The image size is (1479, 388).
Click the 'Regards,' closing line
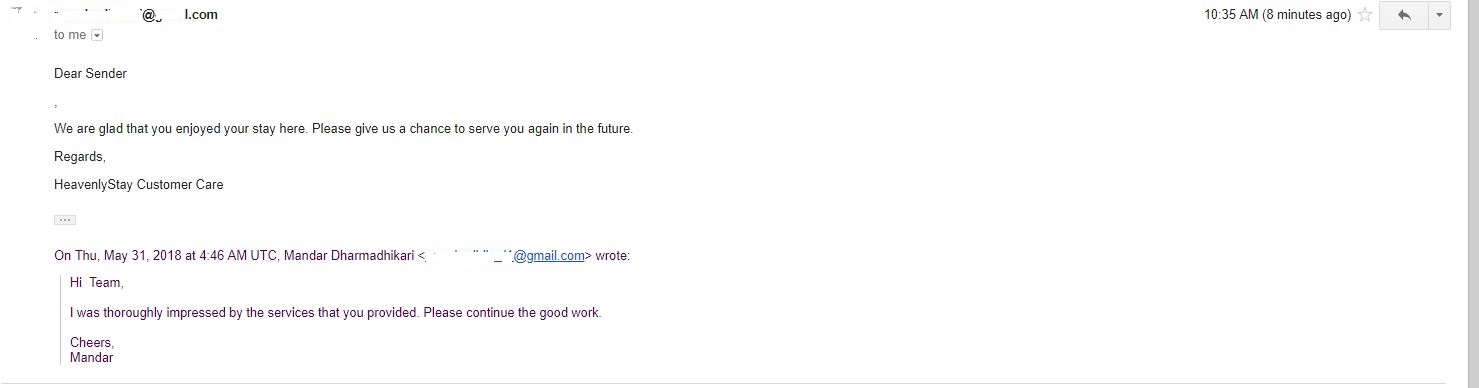click(x=80, y=157)
